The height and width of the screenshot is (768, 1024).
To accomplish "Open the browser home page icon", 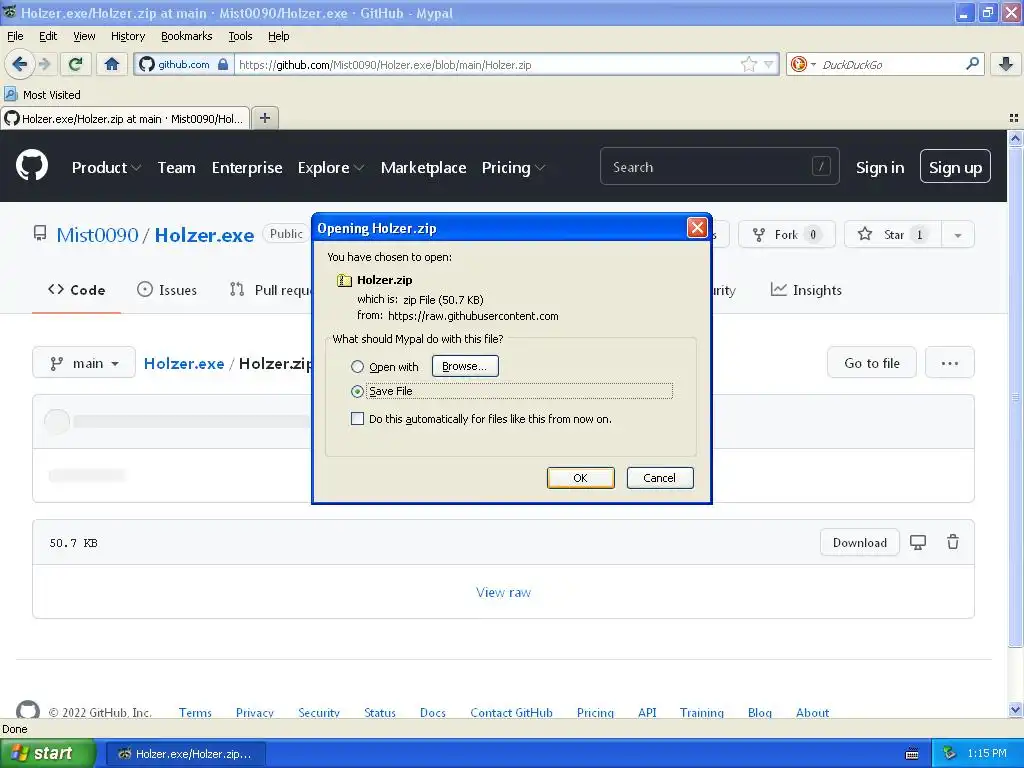I will [112, 64].
